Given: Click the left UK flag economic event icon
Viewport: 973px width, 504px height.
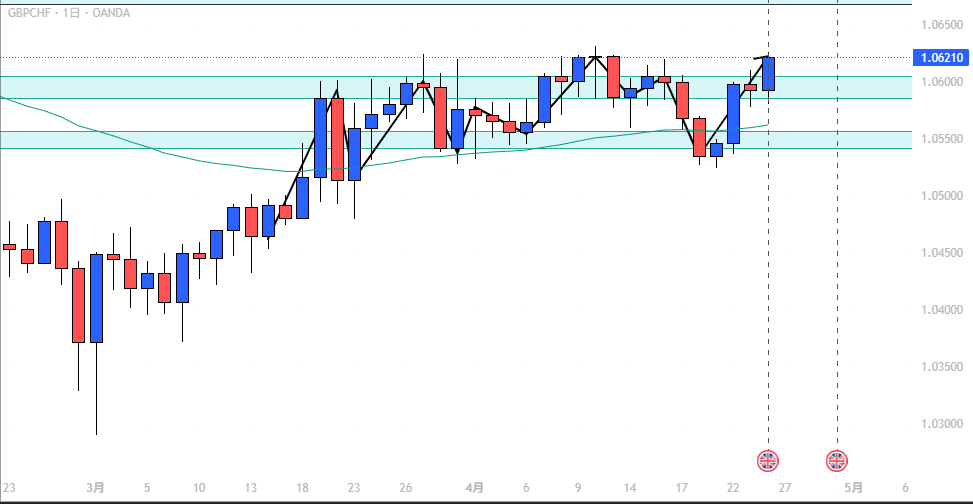Looking at the screenshot, I should click(768, 461).
